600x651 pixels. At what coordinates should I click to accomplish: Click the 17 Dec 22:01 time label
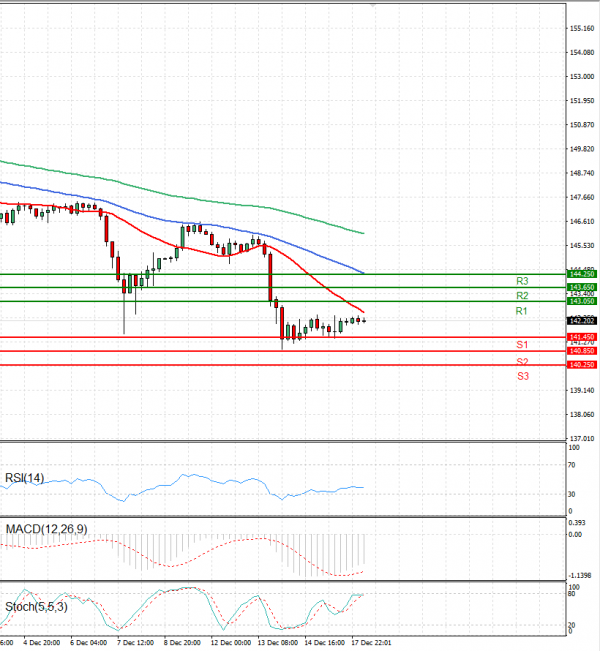pyautogui.click(x=372, y=642)
